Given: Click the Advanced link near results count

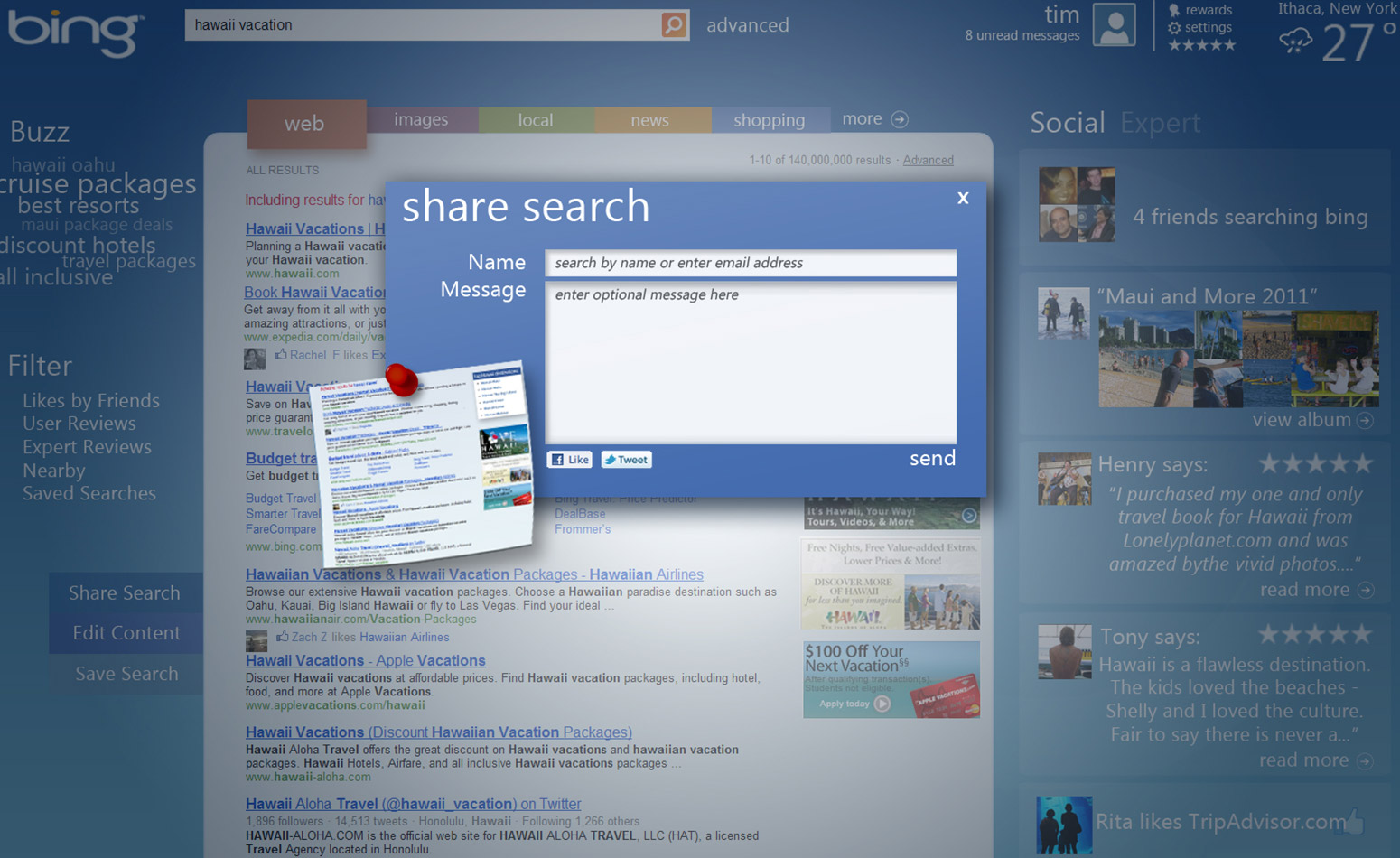Looking at the screenshot, I should click(x=928, y=160).
